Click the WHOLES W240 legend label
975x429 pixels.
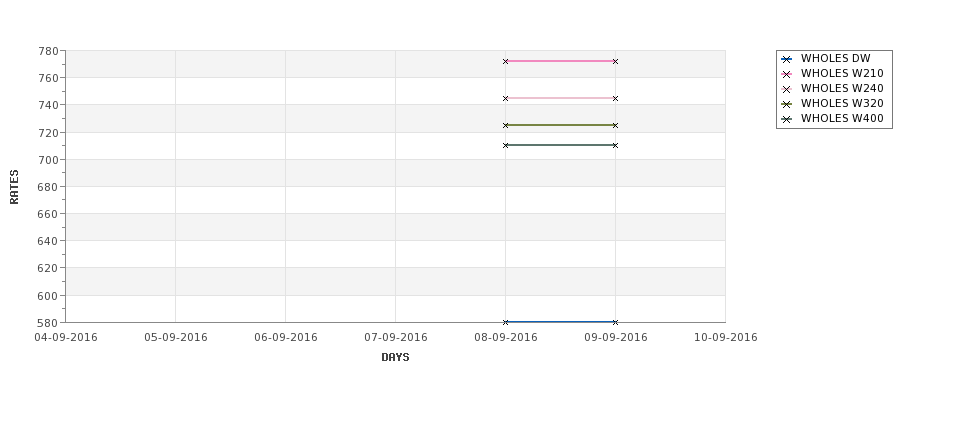tap(842, 88)
